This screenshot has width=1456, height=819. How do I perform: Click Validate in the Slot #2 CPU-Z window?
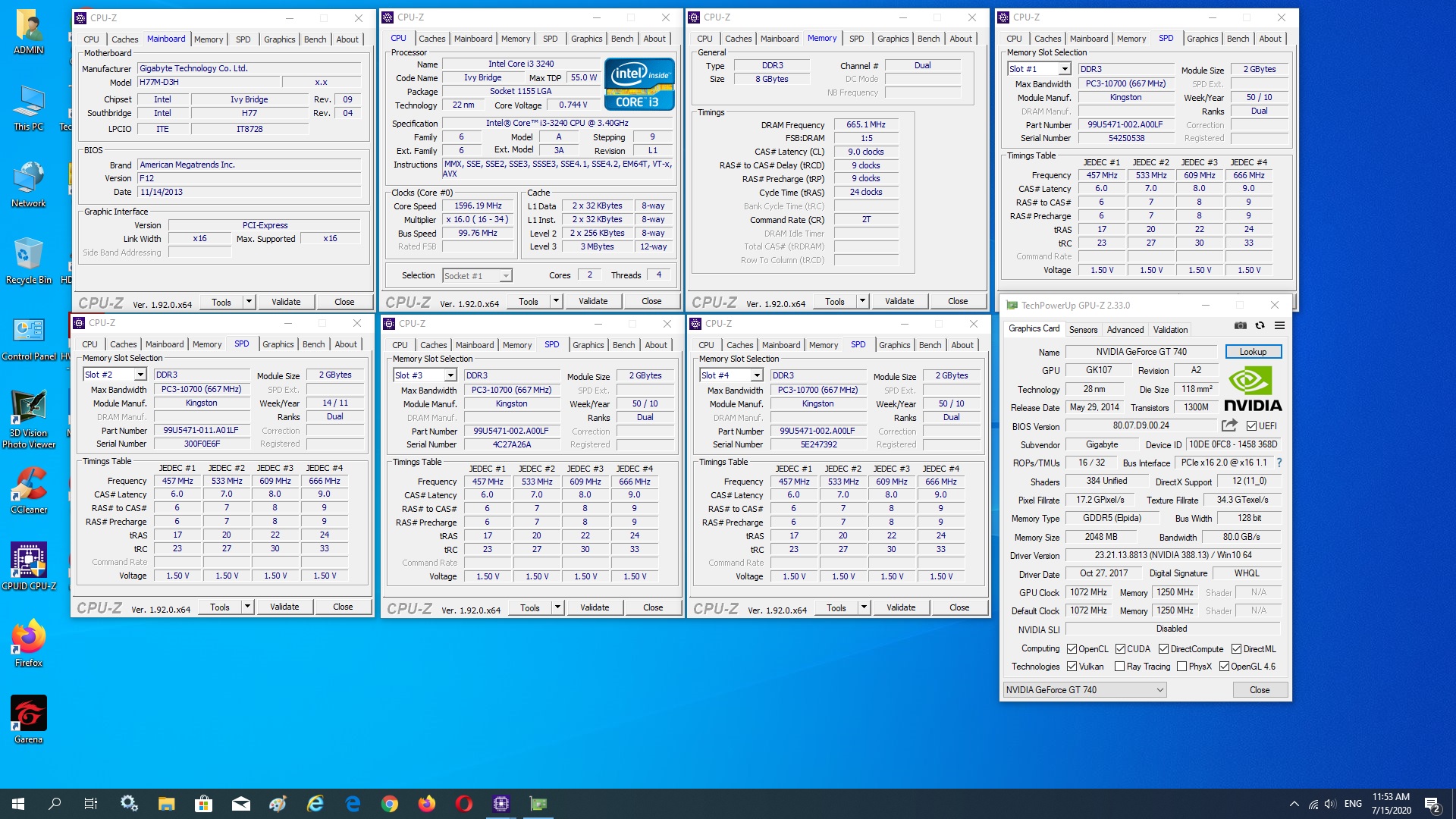284,607
